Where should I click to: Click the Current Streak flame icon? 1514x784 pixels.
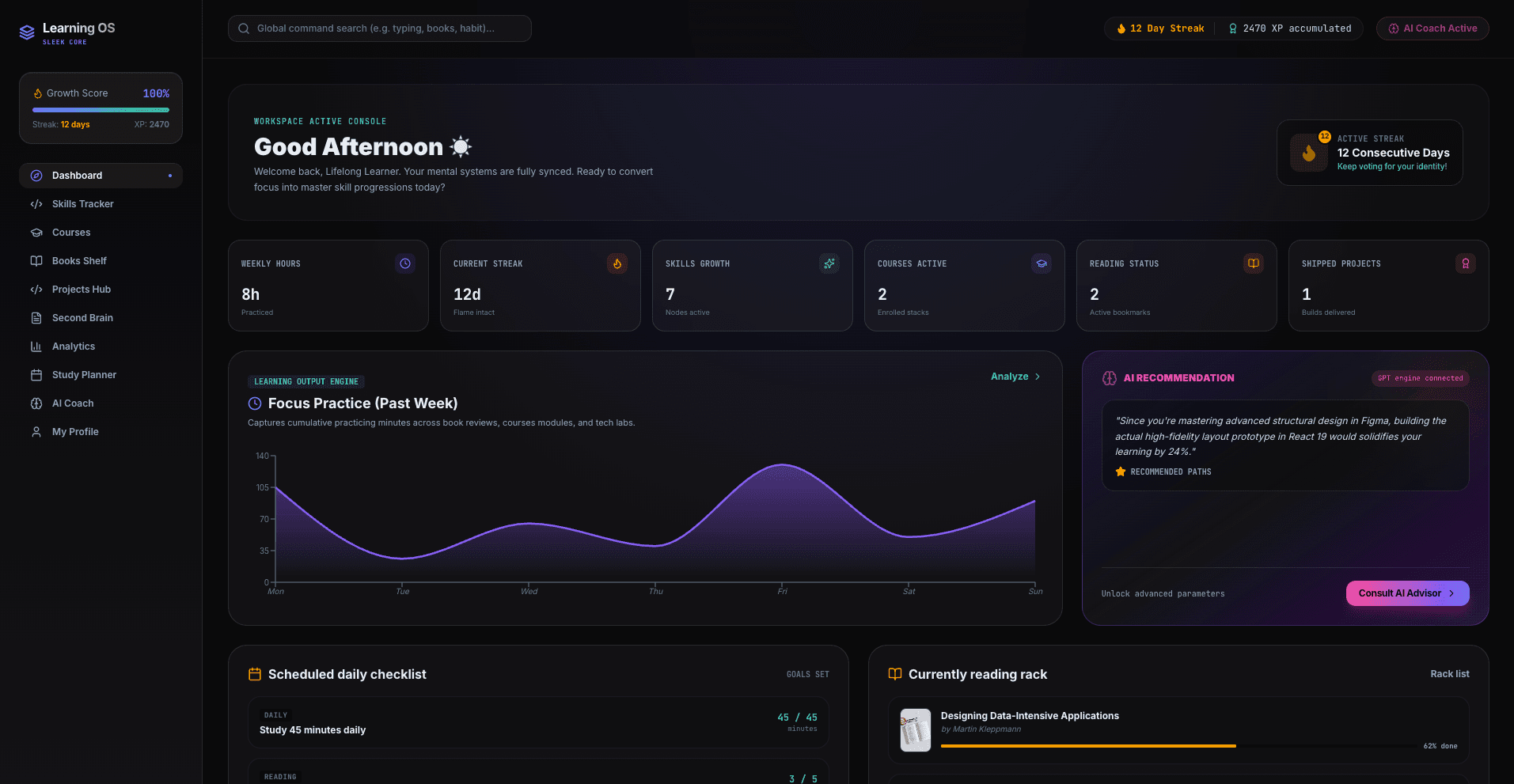pyautogui.click(x=617, y=263)
